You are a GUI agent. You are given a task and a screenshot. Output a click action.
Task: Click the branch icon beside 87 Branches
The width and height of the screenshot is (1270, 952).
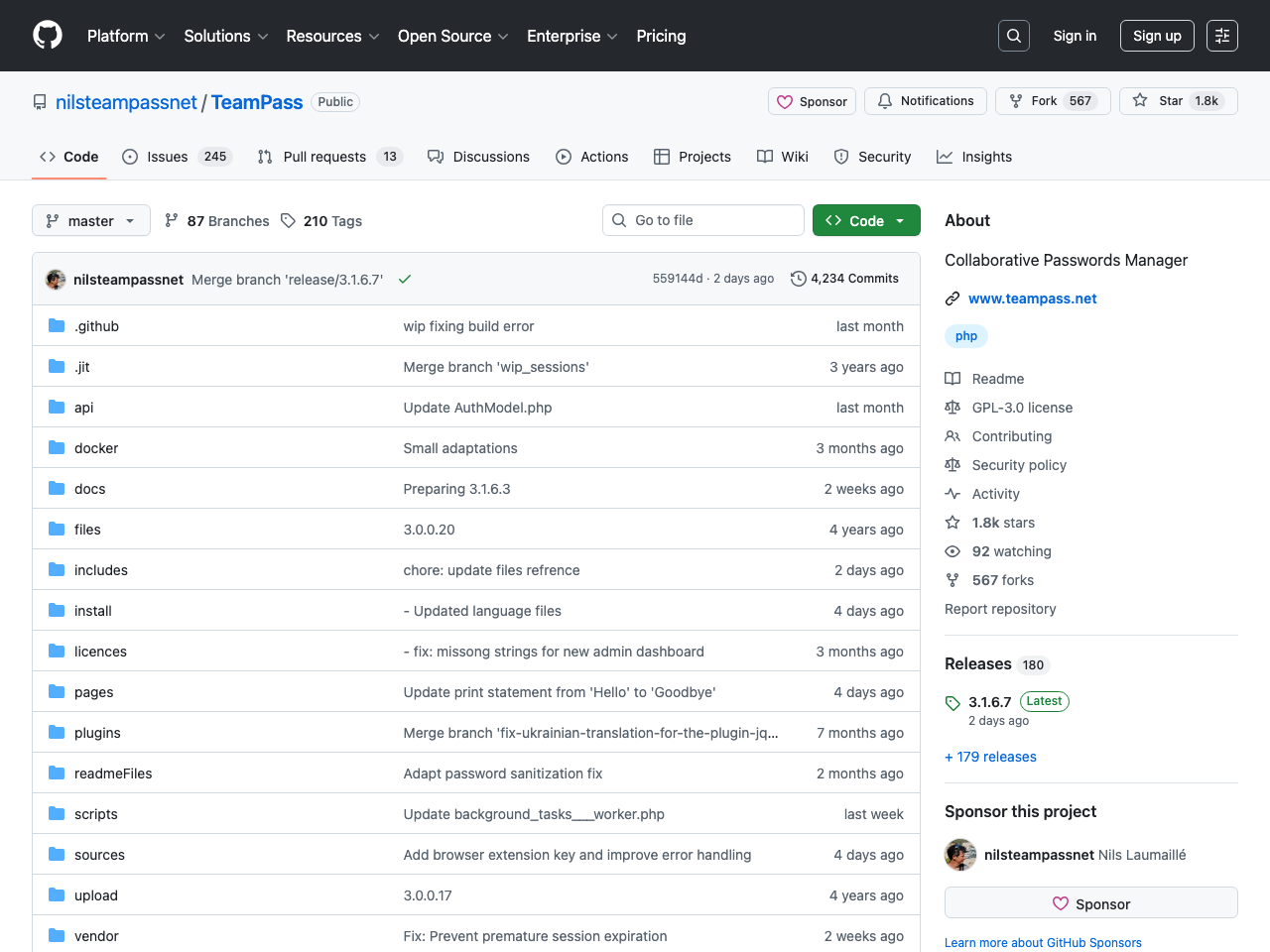[174, 220]
